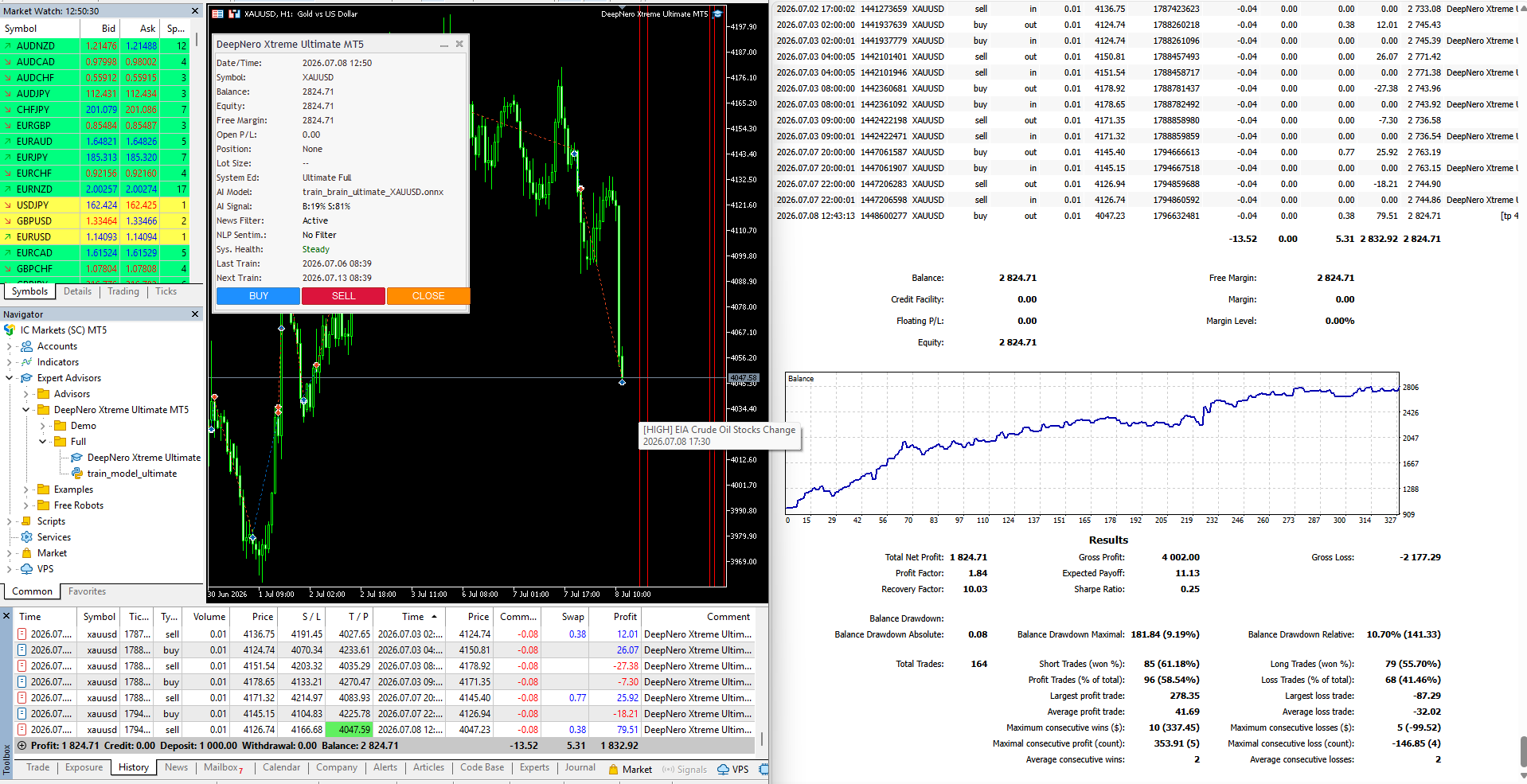The image size is (1527, 784).
Task: Open the Trade tab in Toolbox
Action: tap(37, 767)
